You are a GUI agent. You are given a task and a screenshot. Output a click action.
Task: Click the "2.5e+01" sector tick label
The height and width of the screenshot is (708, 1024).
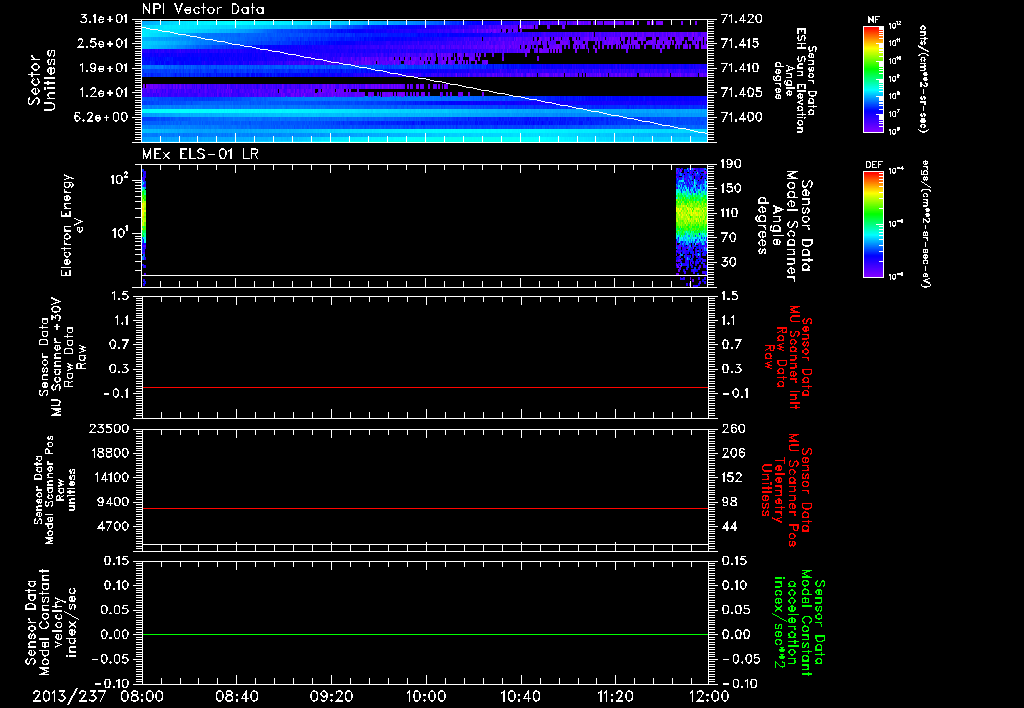104,43
